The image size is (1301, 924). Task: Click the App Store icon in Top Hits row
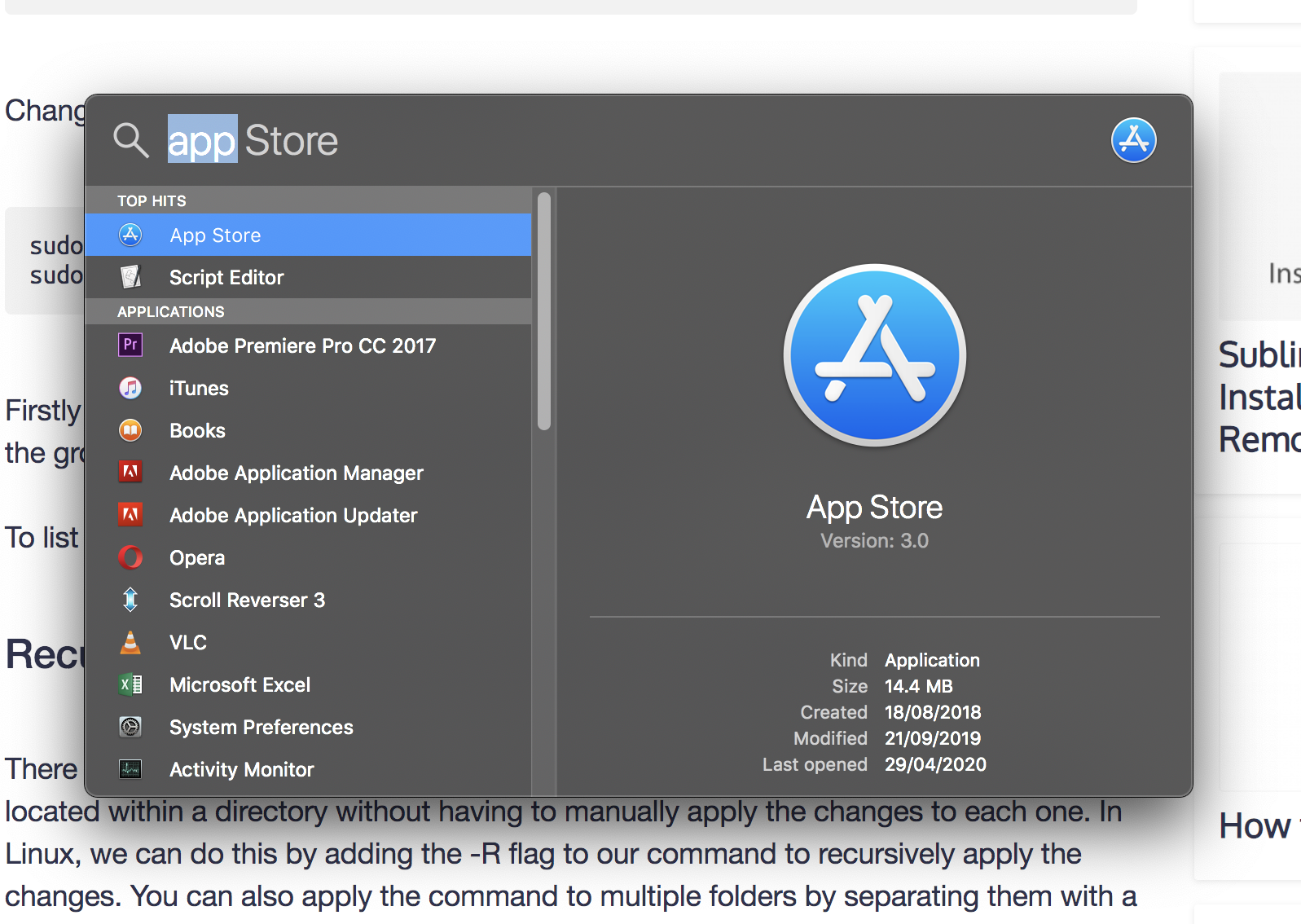tap(130, 235)
